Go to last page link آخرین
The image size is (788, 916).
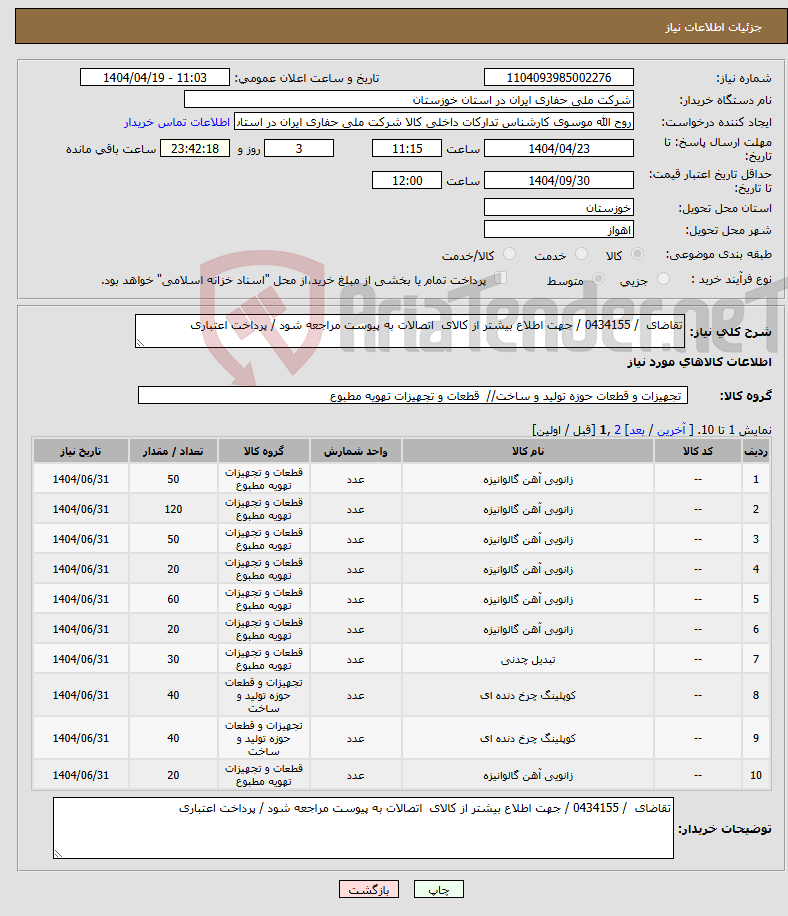[671, 431]
